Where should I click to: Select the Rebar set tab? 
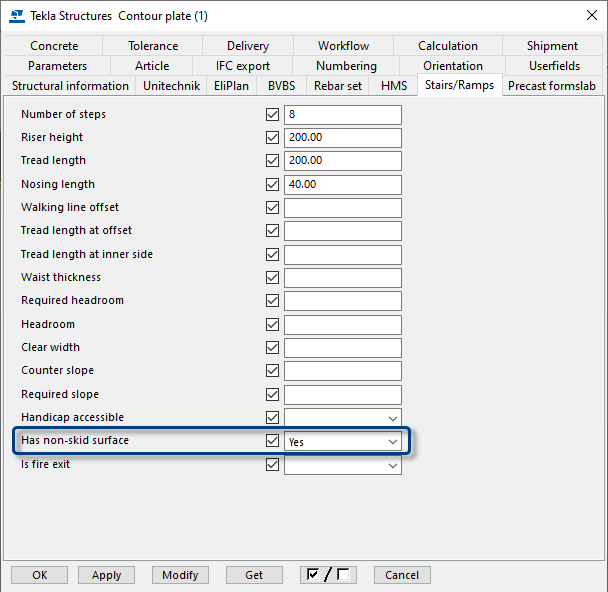click(338, 86)
